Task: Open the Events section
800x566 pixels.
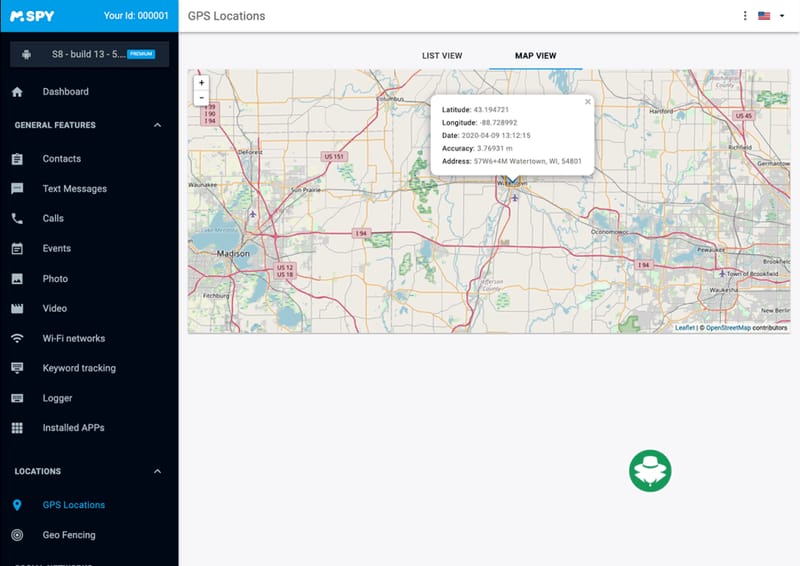Action: point(57,249)
